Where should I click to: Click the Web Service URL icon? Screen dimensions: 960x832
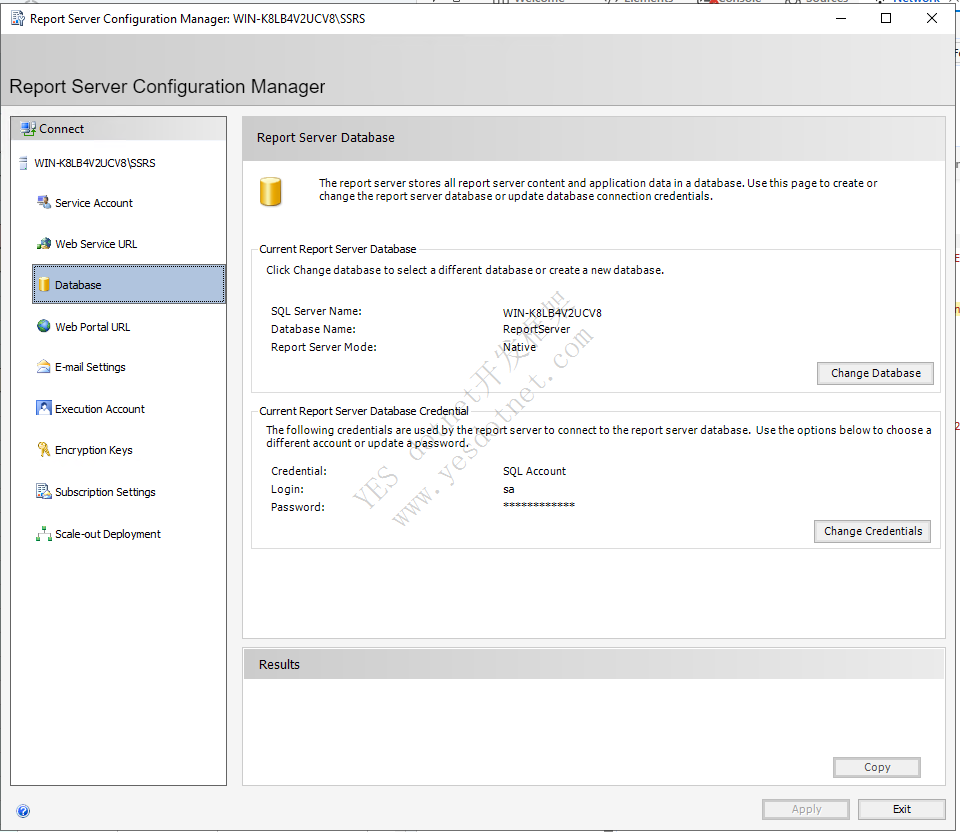(x=44, y=244)
